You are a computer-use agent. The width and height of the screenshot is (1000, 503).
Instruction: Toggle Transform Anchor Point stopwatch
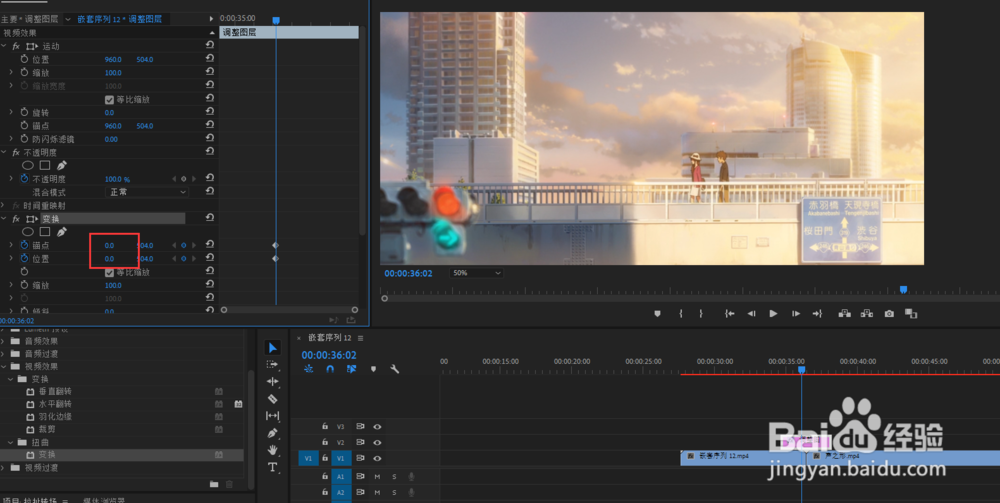pyautogui.click(x=24, y=245)
